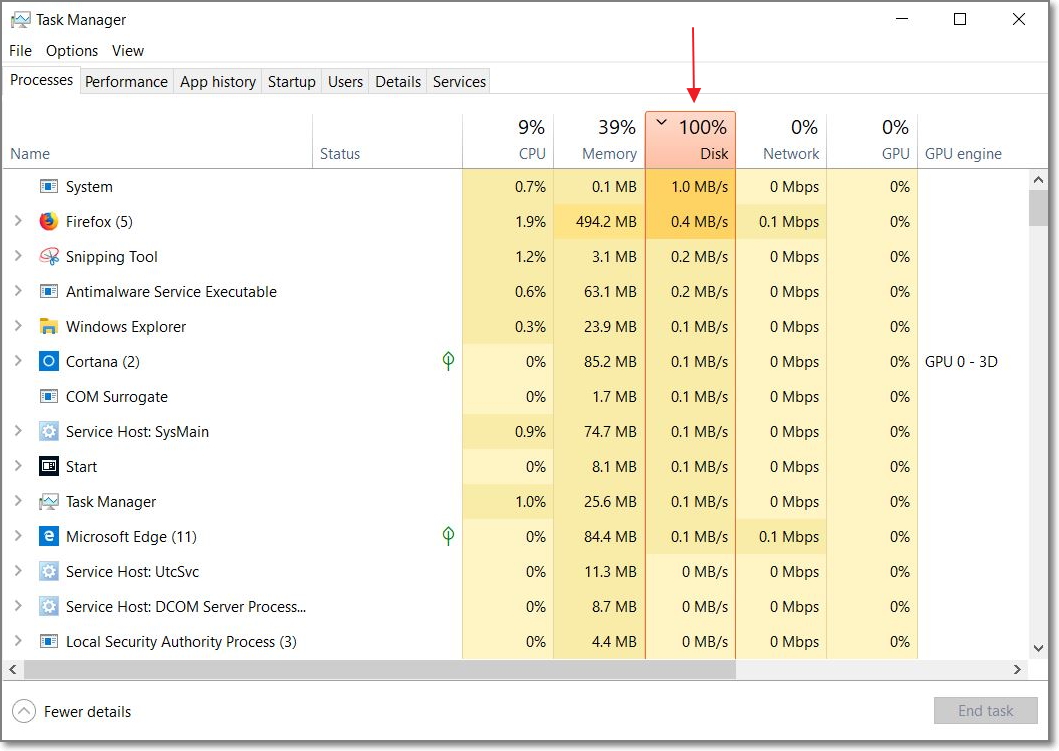Expand the Antimalware Service Executable row

point(18,291)
